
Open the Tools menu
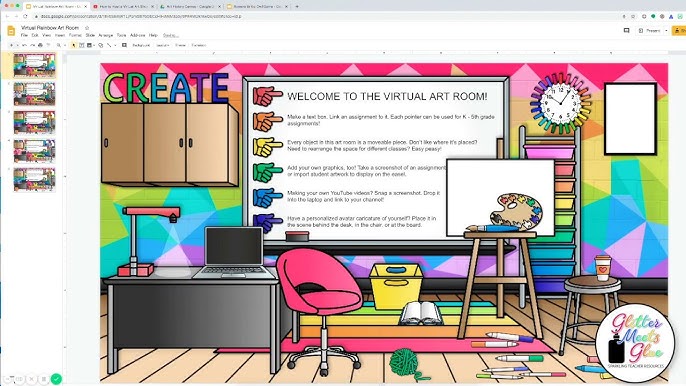(x=121, y=35)
